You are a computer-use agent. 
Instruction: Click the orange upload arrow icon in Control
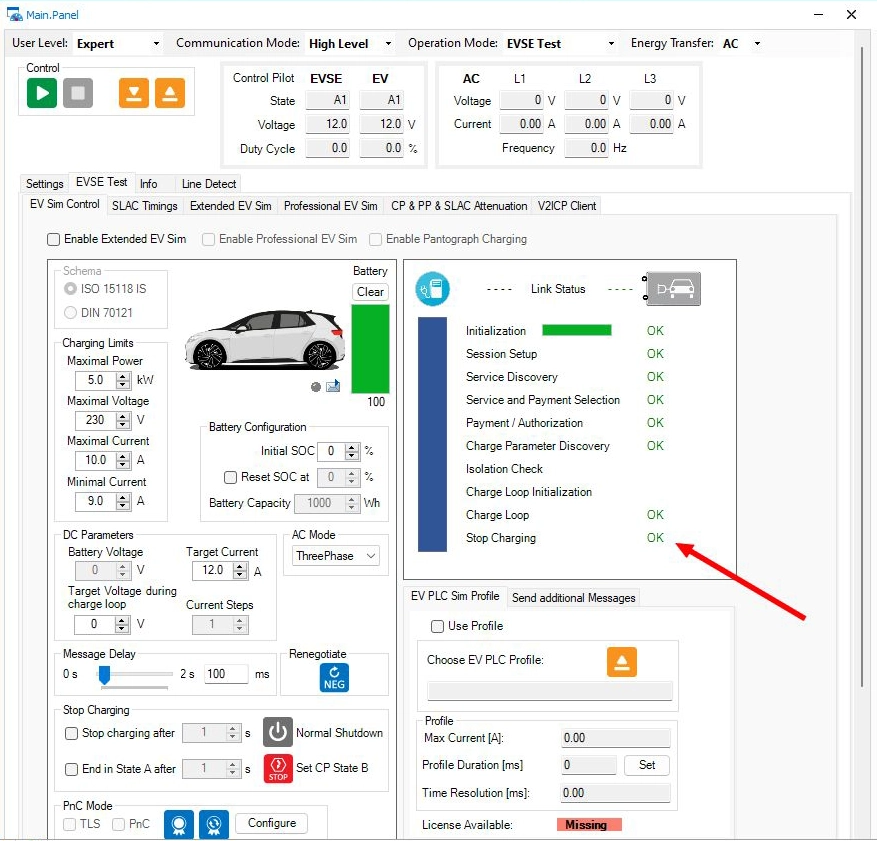pos(170,93)
